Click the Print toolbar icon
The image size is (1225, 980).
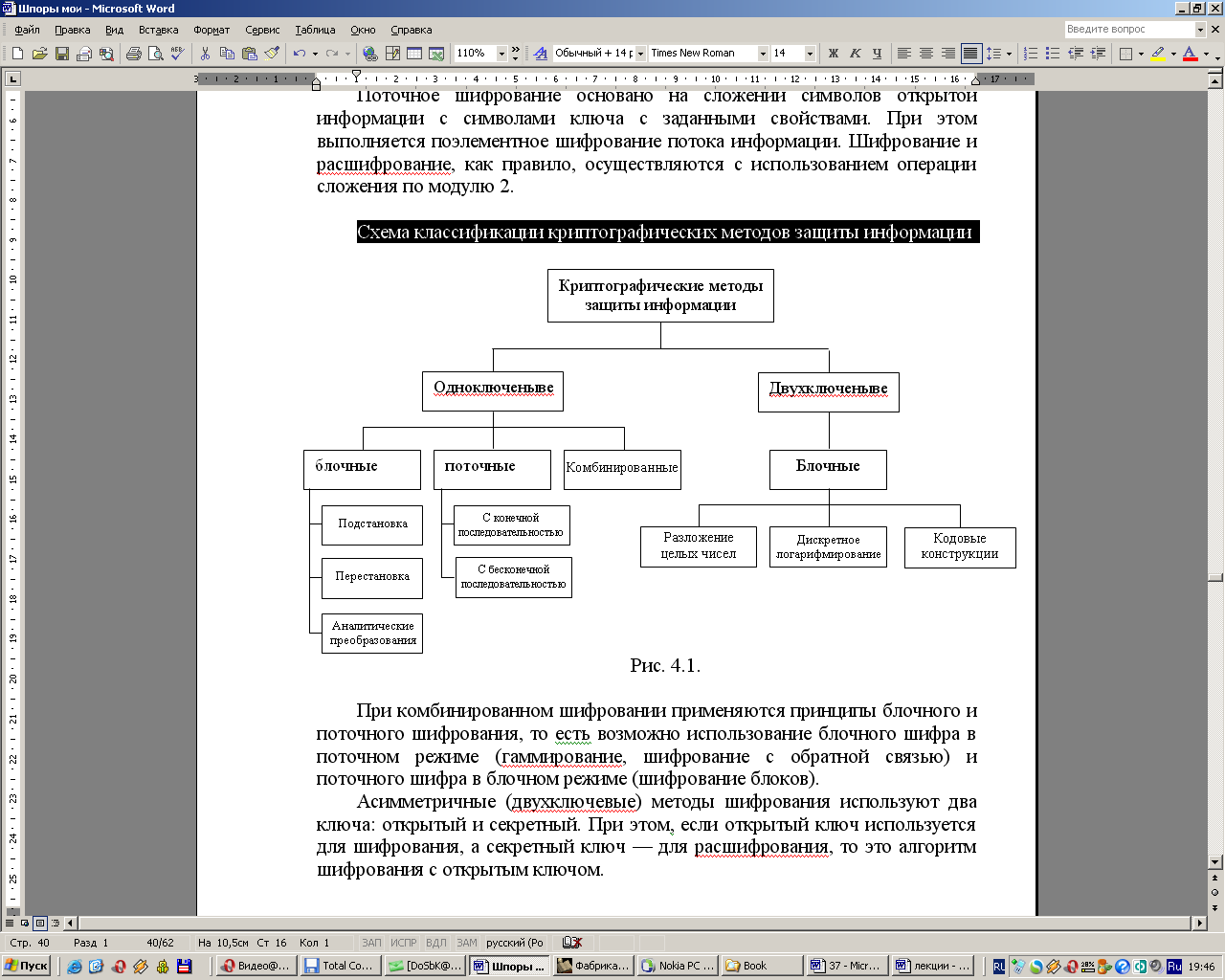click(133, 54)
